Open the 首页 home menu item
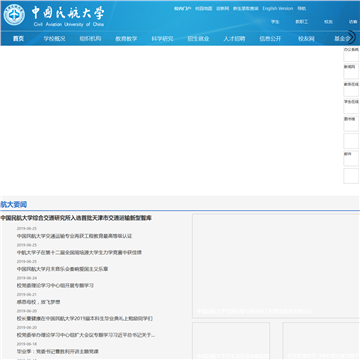 coord(18,39)
